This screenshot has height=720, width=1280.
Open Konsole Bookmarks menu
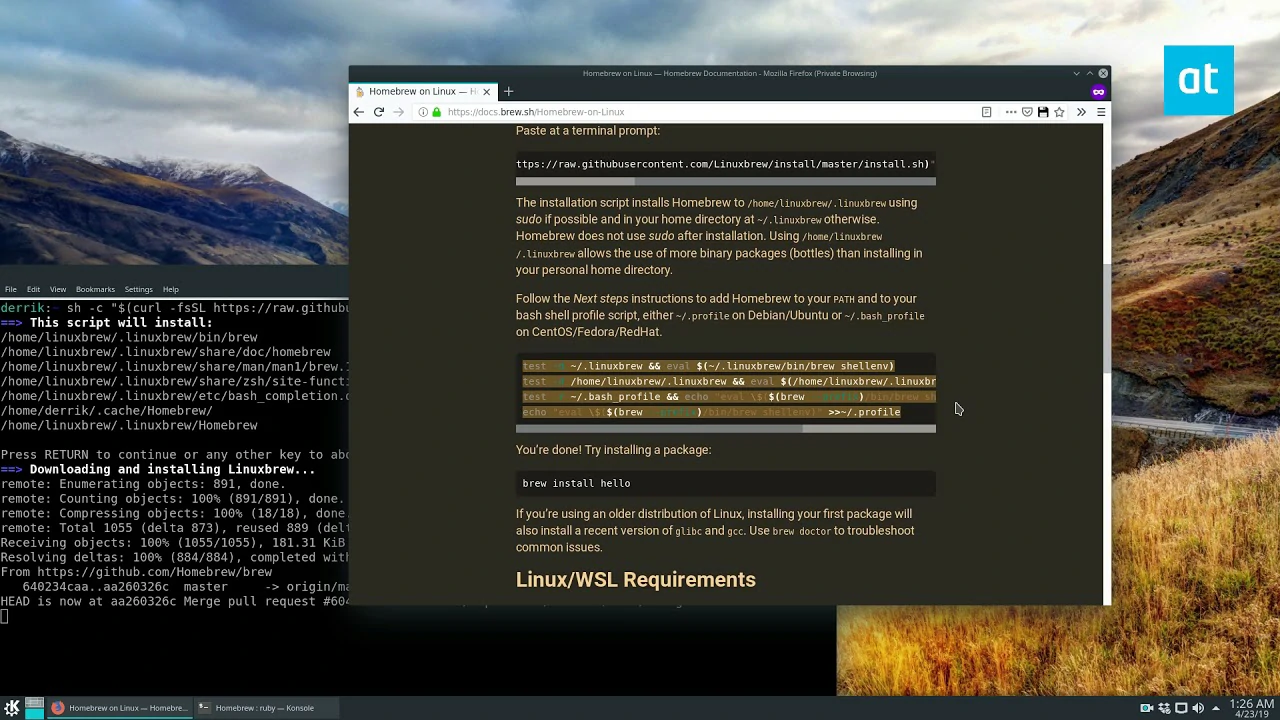[95, 289]
